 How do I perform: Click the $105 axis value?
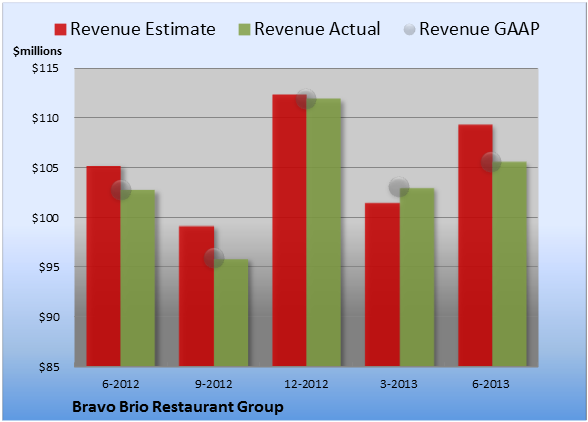(x=45, y=168)
